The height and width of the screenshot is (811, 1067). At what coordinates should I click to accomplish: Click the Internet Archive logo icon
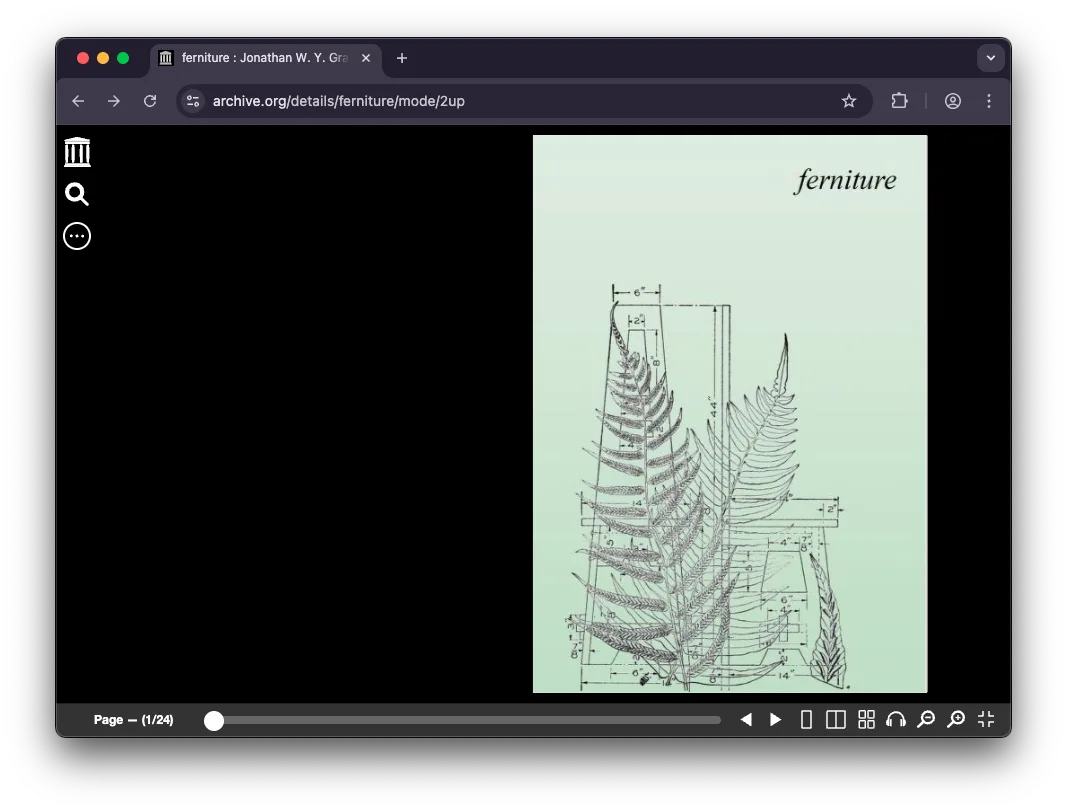coord(77,152)
